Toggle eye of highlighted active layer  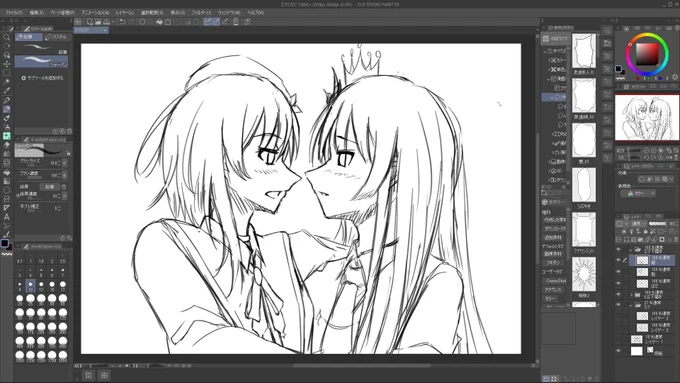point(619,260)
